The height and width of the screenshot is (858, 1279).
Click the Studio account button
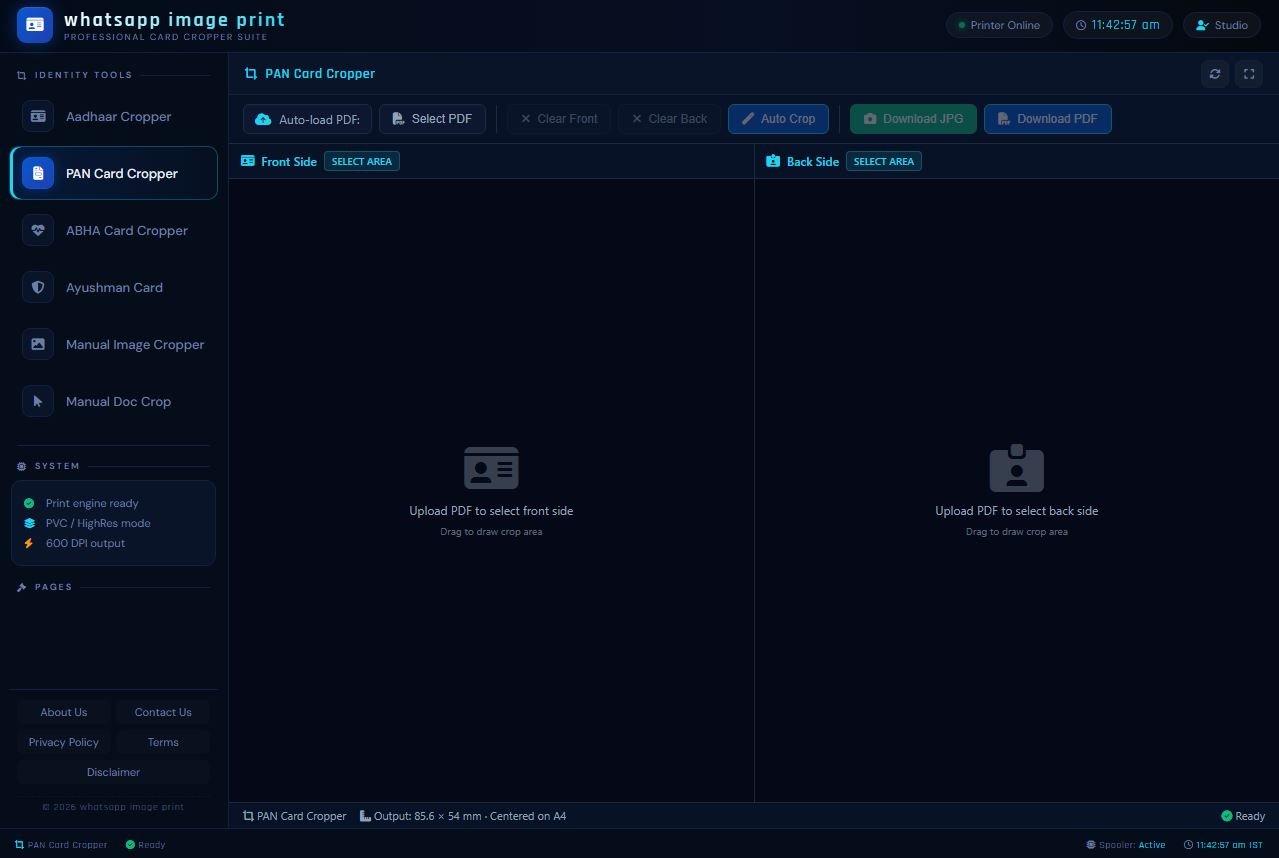click(x=1222, y=25)
